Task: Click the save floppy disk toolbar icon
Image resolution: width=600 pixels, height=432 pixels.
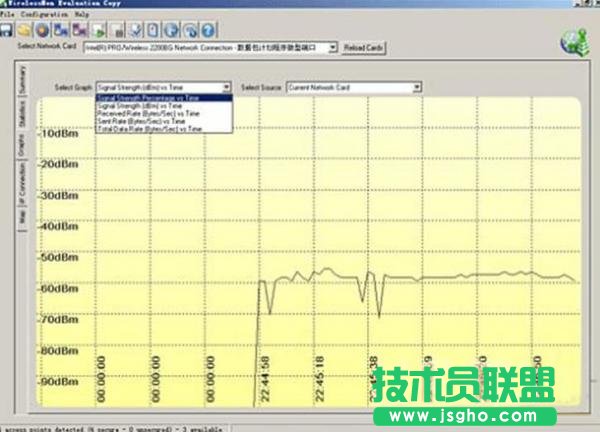Action: pyautogui.click(x=7, y=30)
